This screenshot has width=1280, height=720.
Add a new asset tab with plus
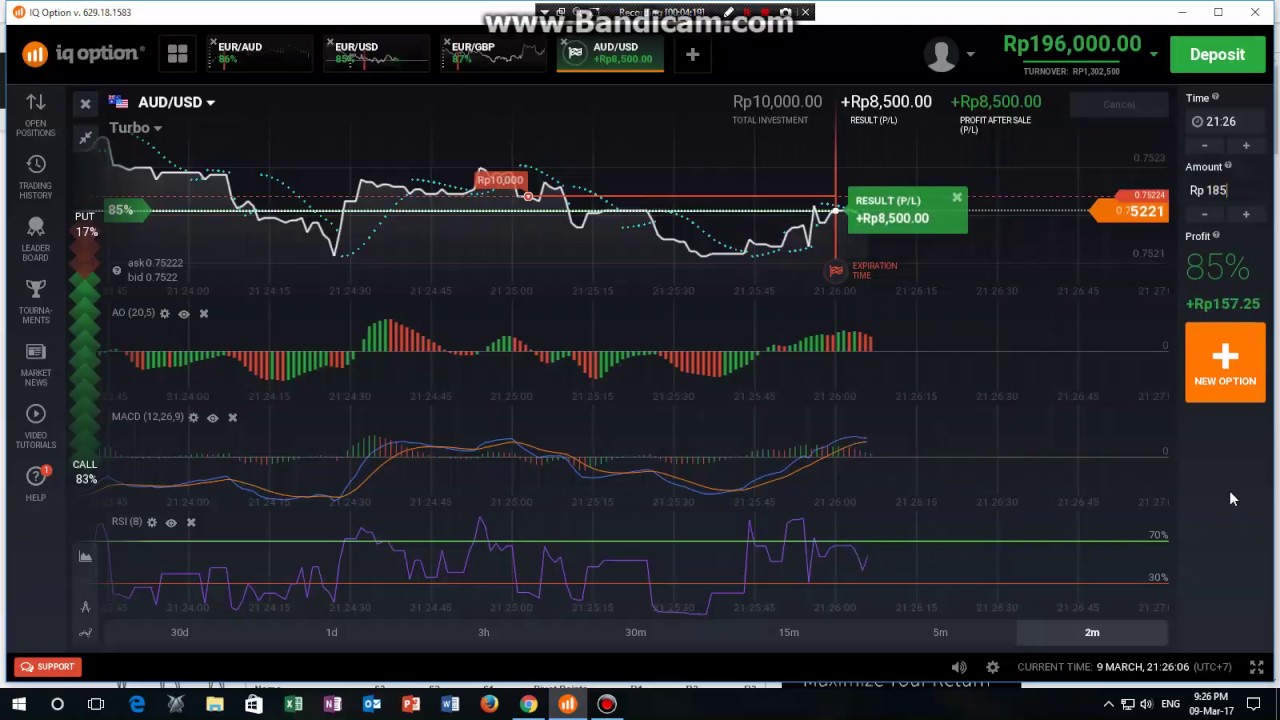(x=692, y=55)
